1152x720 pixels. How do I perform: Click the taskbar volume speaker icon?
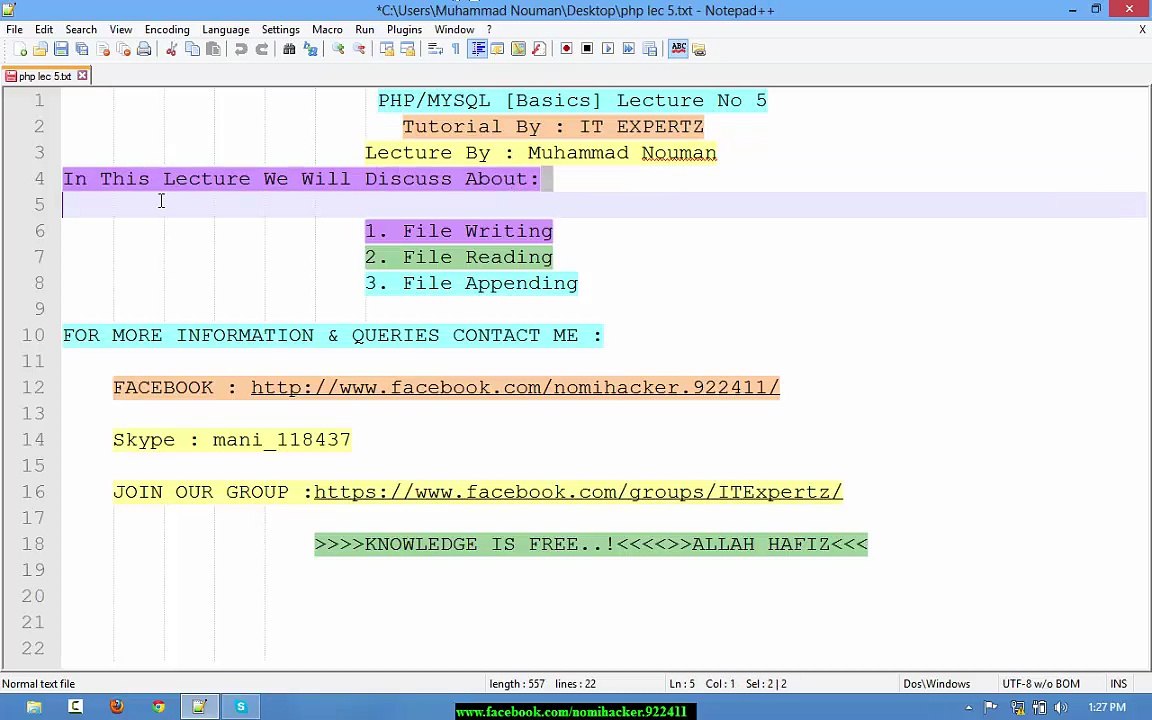(1061, 708)
